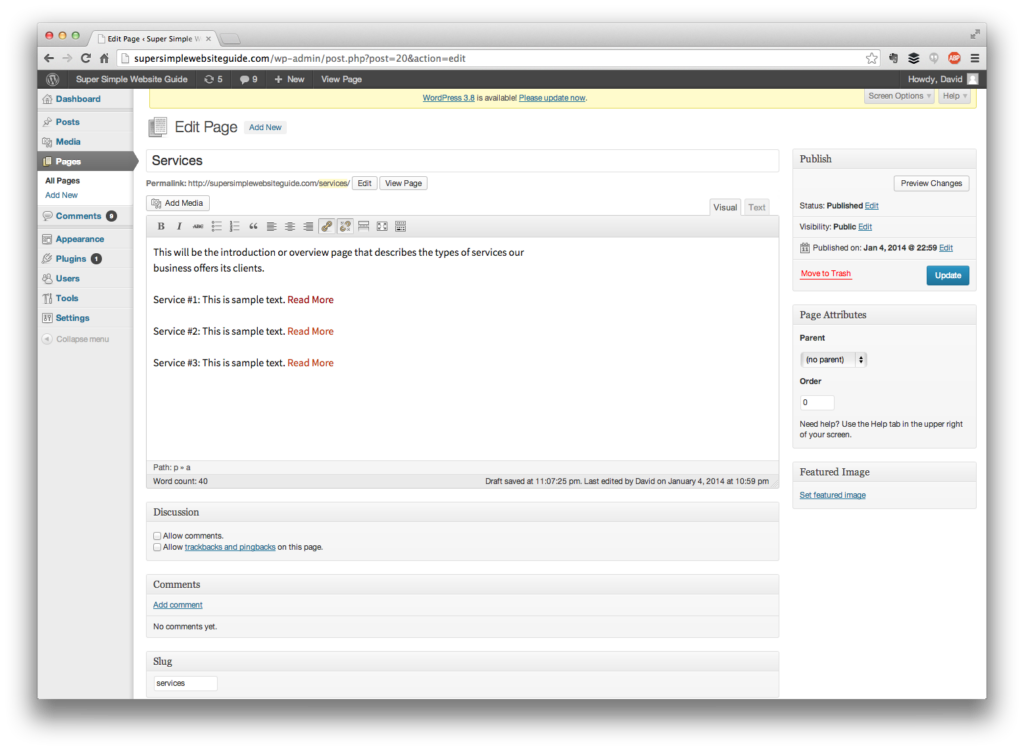Click Please update now link
The image size is (1024, 751).
[x=552, y=98]
